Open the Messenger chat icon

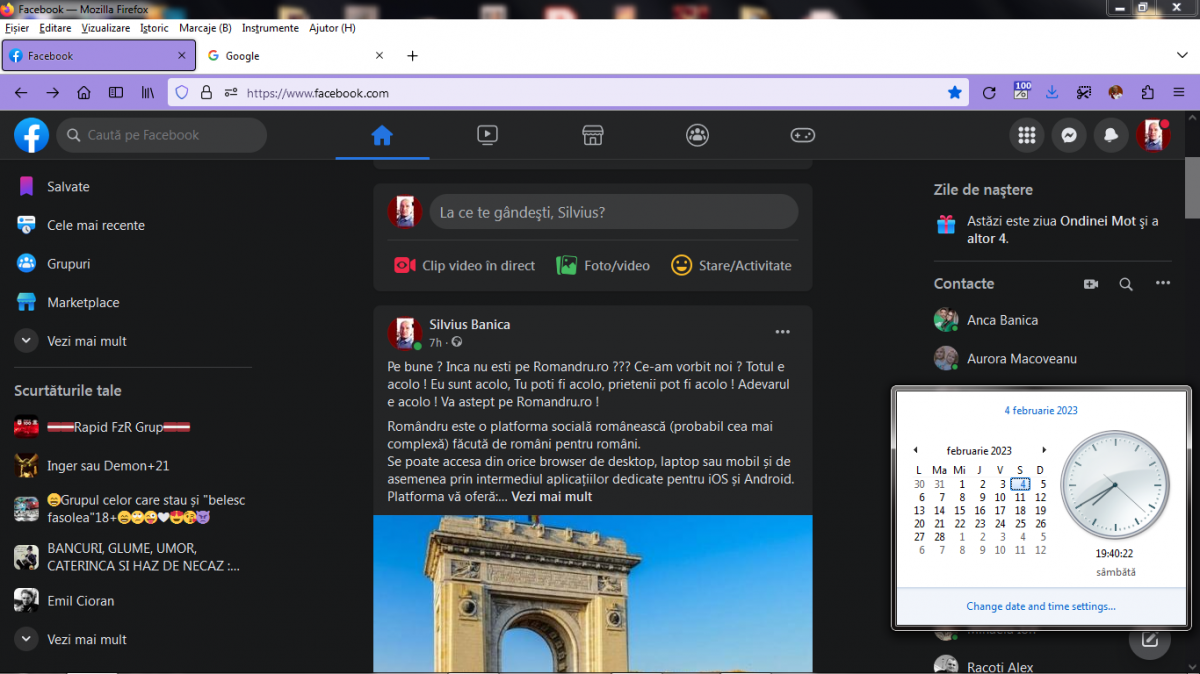pyautogui.click(x=1068, y=136)
